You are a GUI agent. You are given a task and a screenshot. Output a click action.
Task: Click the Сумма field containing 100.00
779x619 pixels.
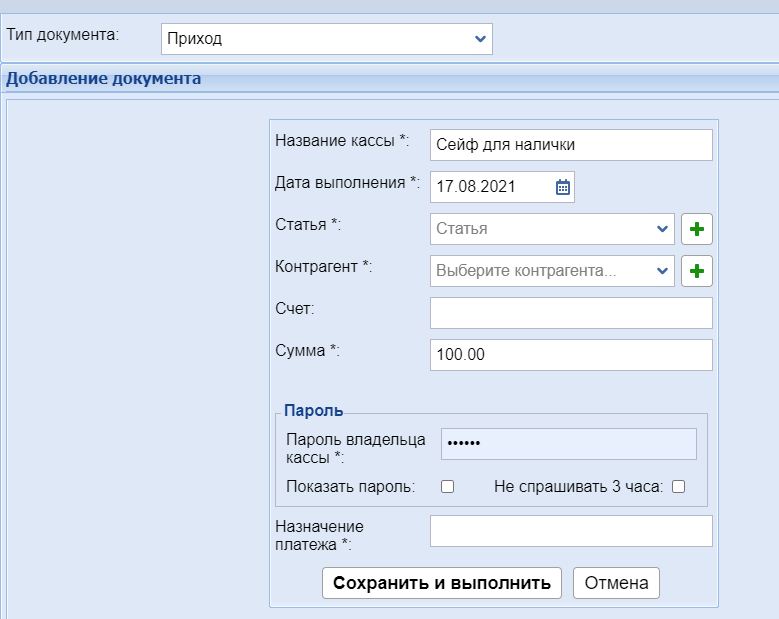tap(570, 355)
